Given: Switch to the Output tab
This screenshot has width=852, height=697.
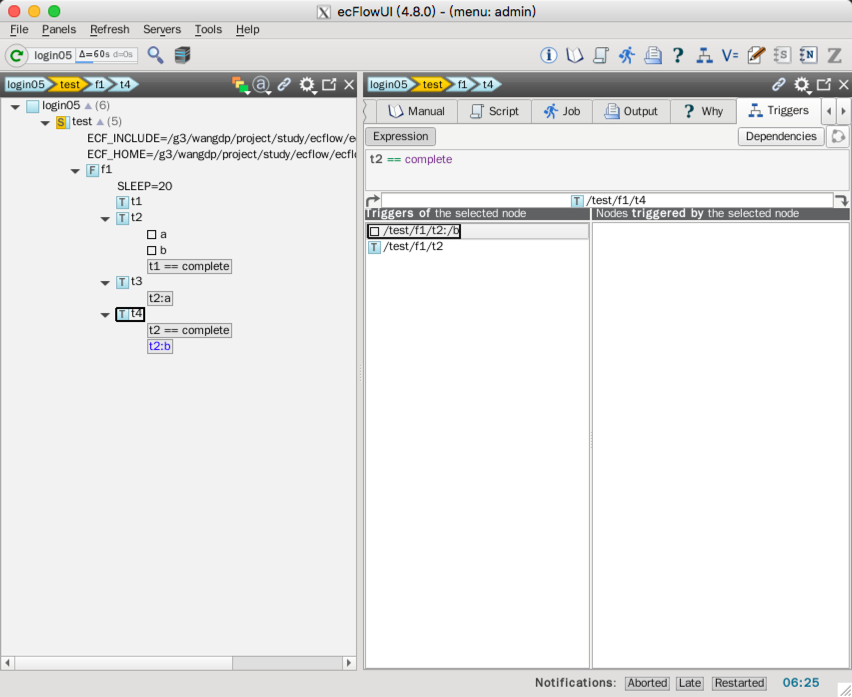Looking at the screenshot, I should point(631,111).
